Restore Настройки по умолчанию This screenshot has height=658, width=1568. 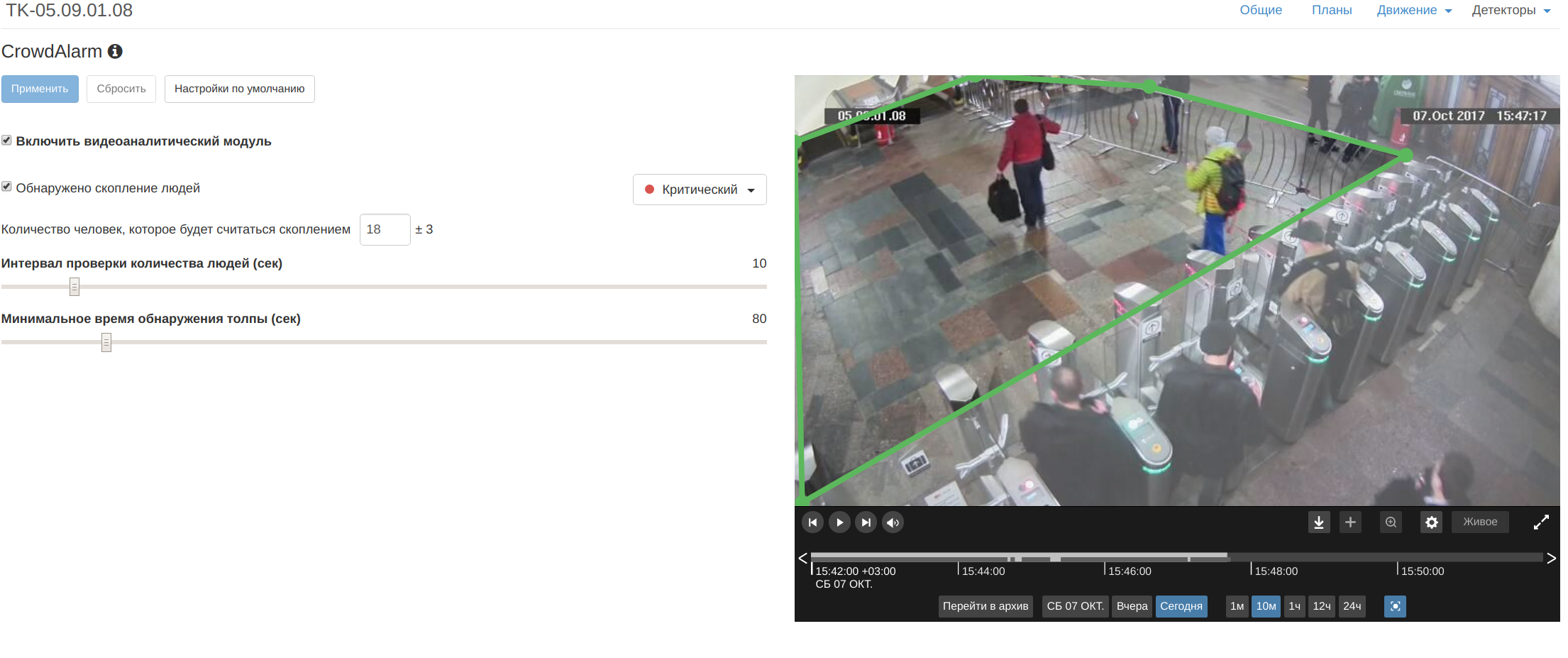(x=240, y=89)
